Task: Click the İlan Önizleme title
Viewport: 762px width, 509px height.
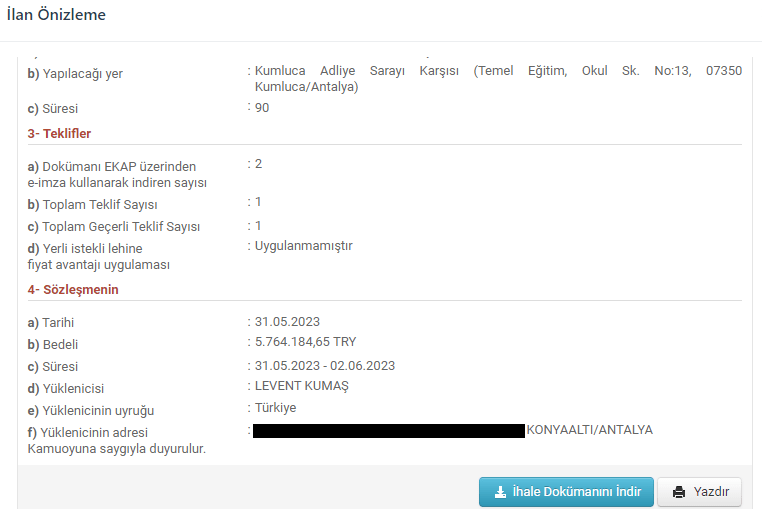Action: click(56, 15)
